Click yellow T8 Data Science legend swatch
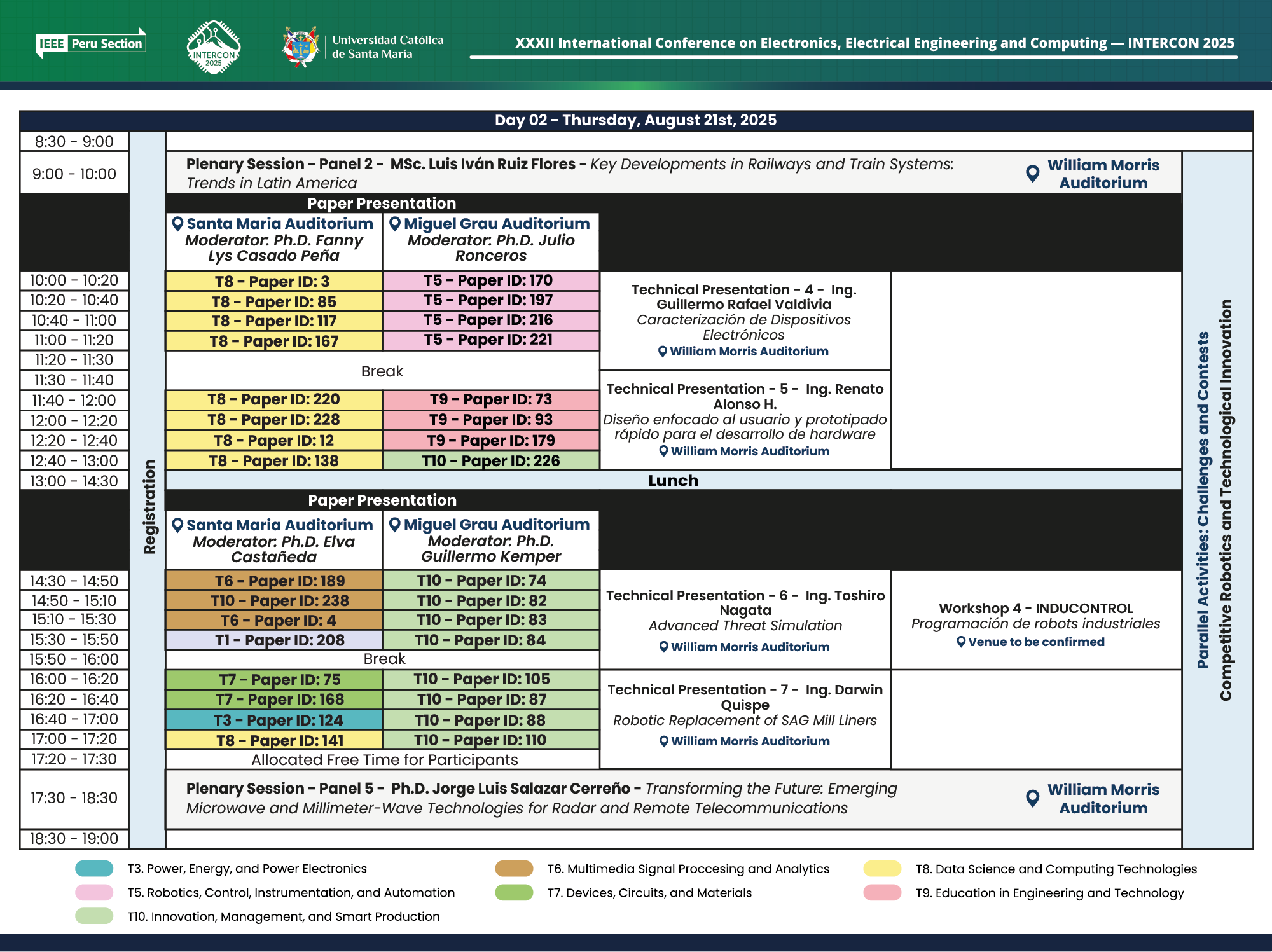1272x952 pixels. click(x=883, y=869)
